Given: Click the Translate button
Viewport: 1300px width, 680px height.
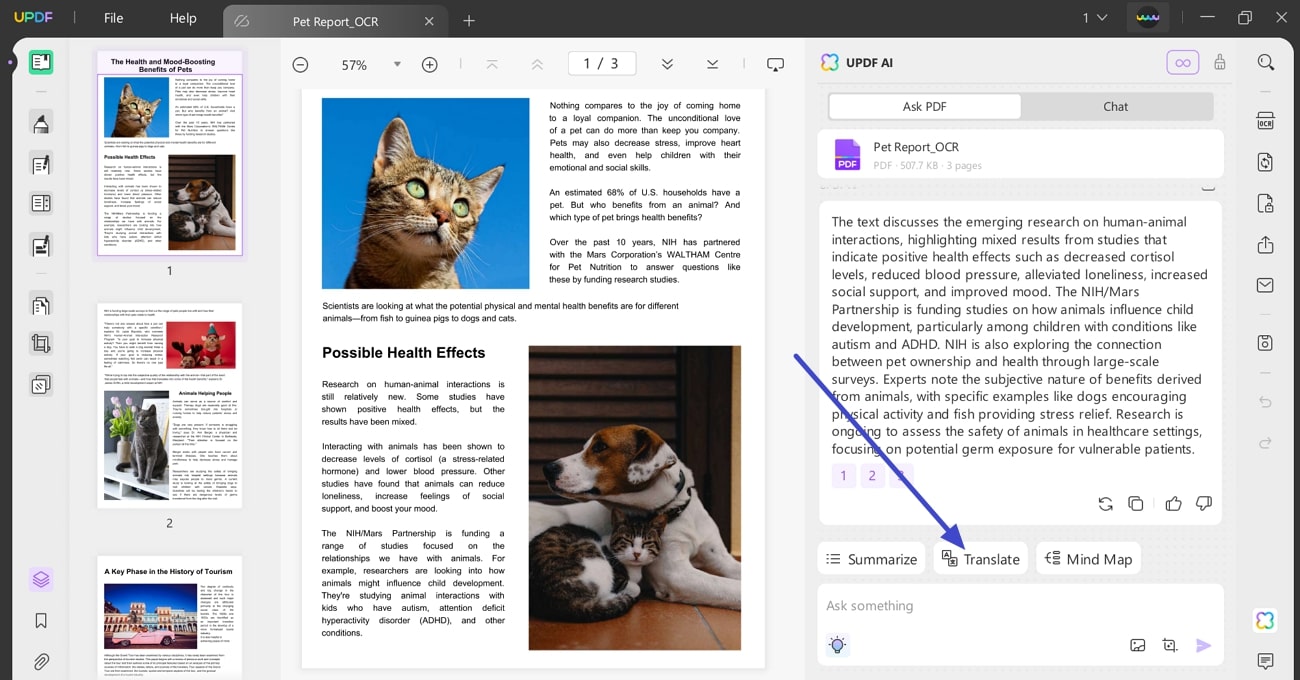Looking at the screenshot, I should tap(981, 558).
